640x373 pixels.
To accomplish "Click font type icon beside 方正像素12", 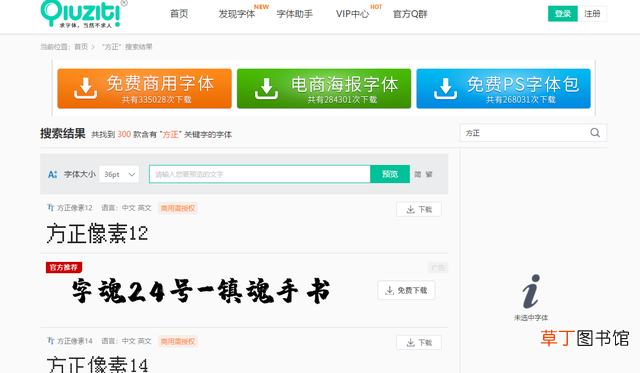I will coord(51,208).
